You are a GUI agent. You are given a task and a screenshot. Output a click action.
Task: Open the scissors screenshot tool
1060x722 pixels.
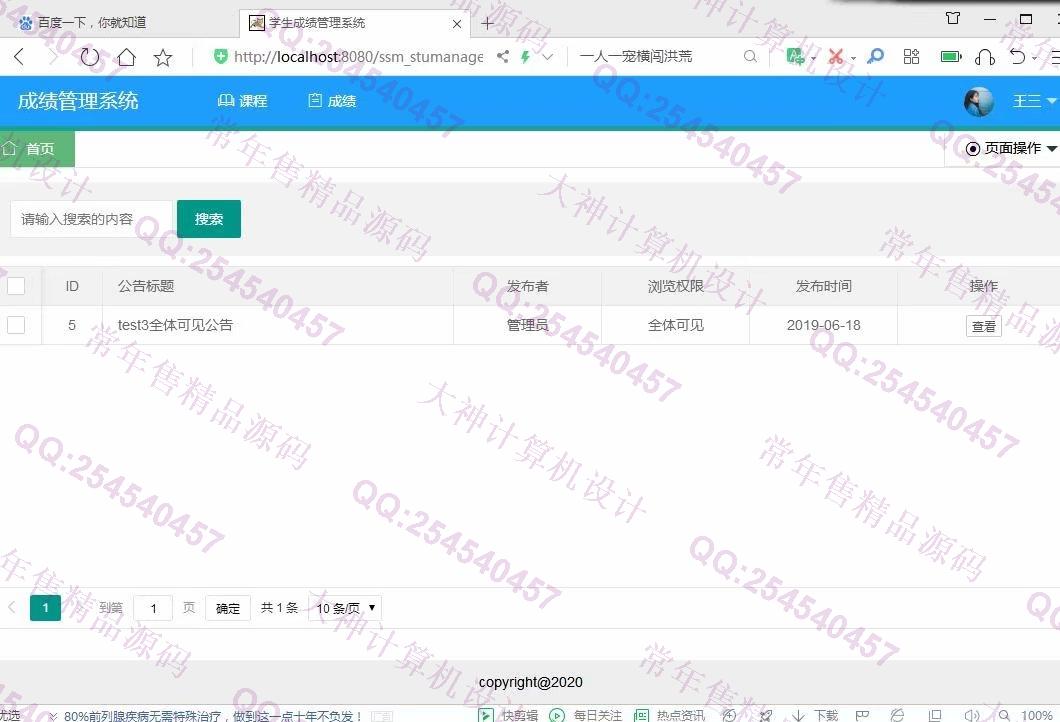point(835,57)
